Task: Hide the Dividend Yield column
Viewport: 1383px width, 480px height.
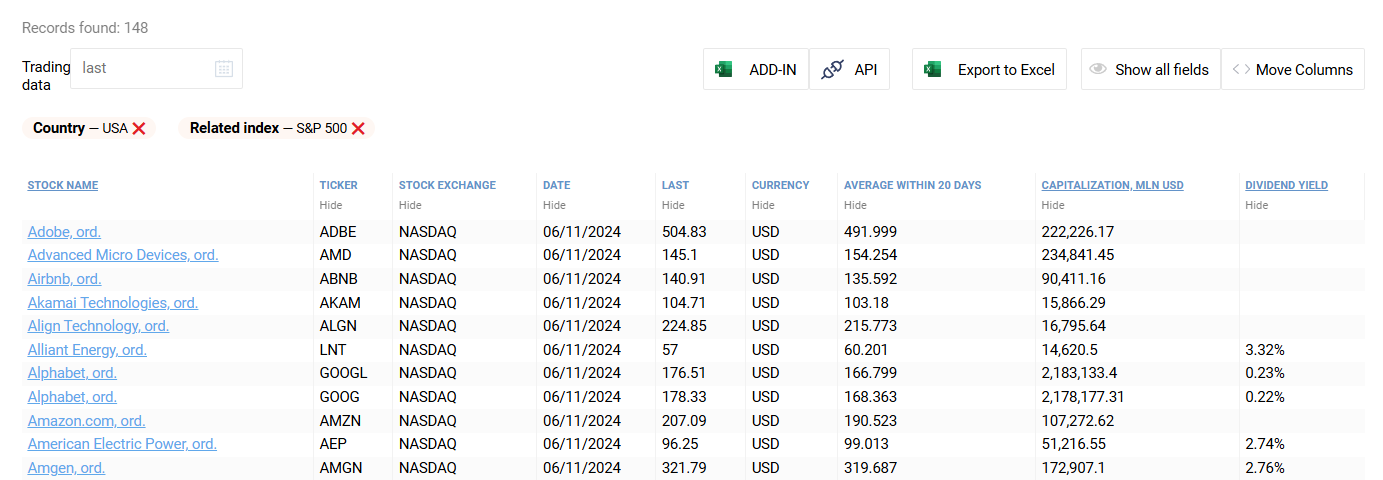Action: click(x=1256, y=205)
